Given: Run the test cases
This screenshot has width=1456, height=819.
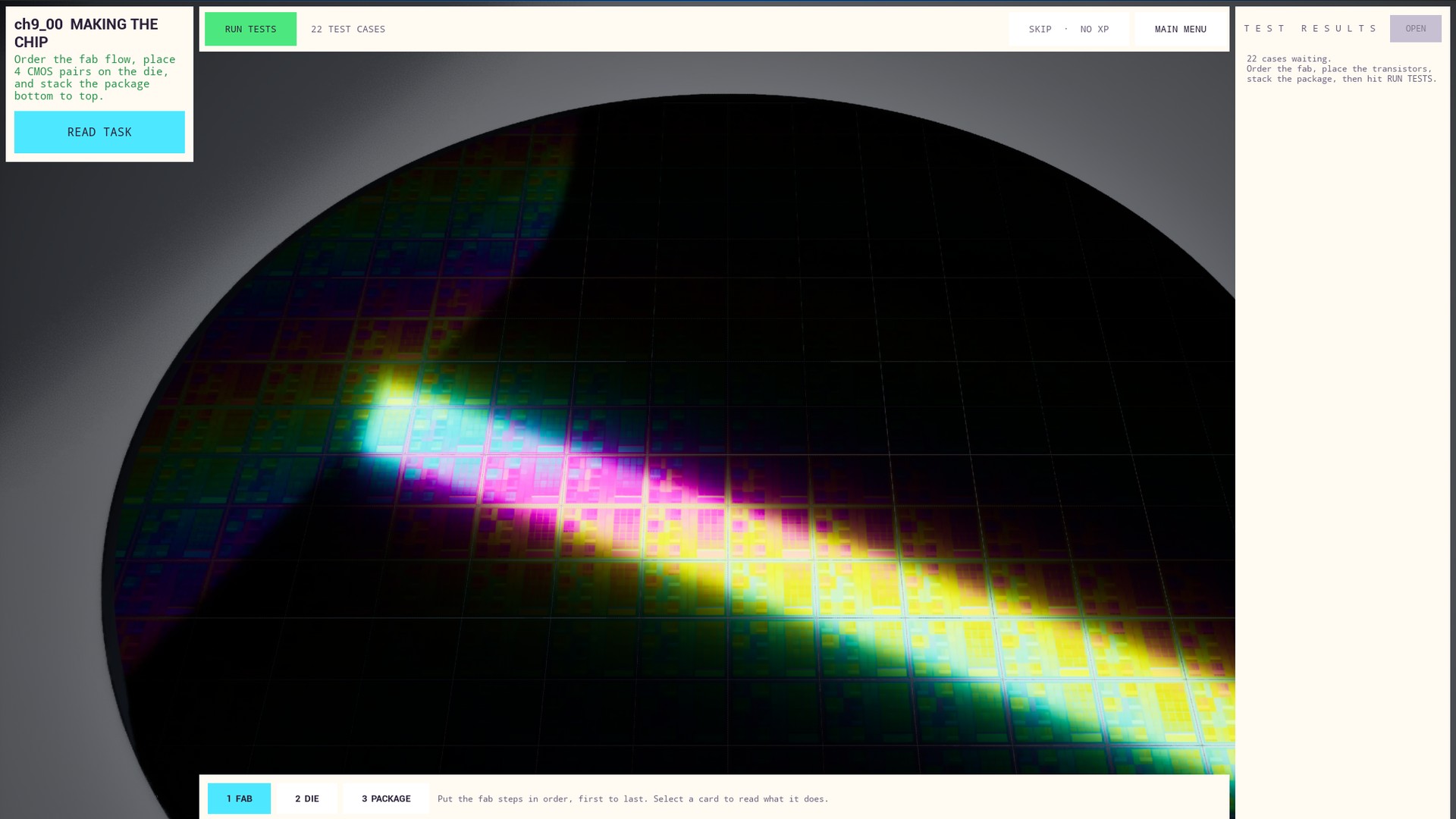Looking at the screenshot, I should [250, 29].
